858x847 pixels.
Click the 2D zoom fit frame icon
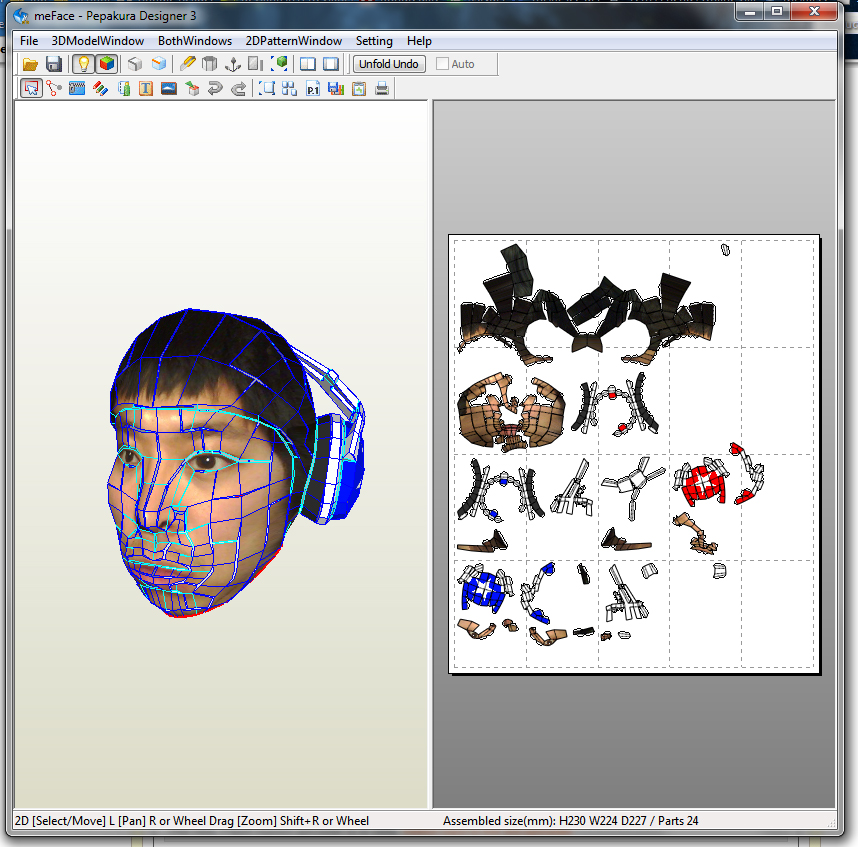click(266, 88)
